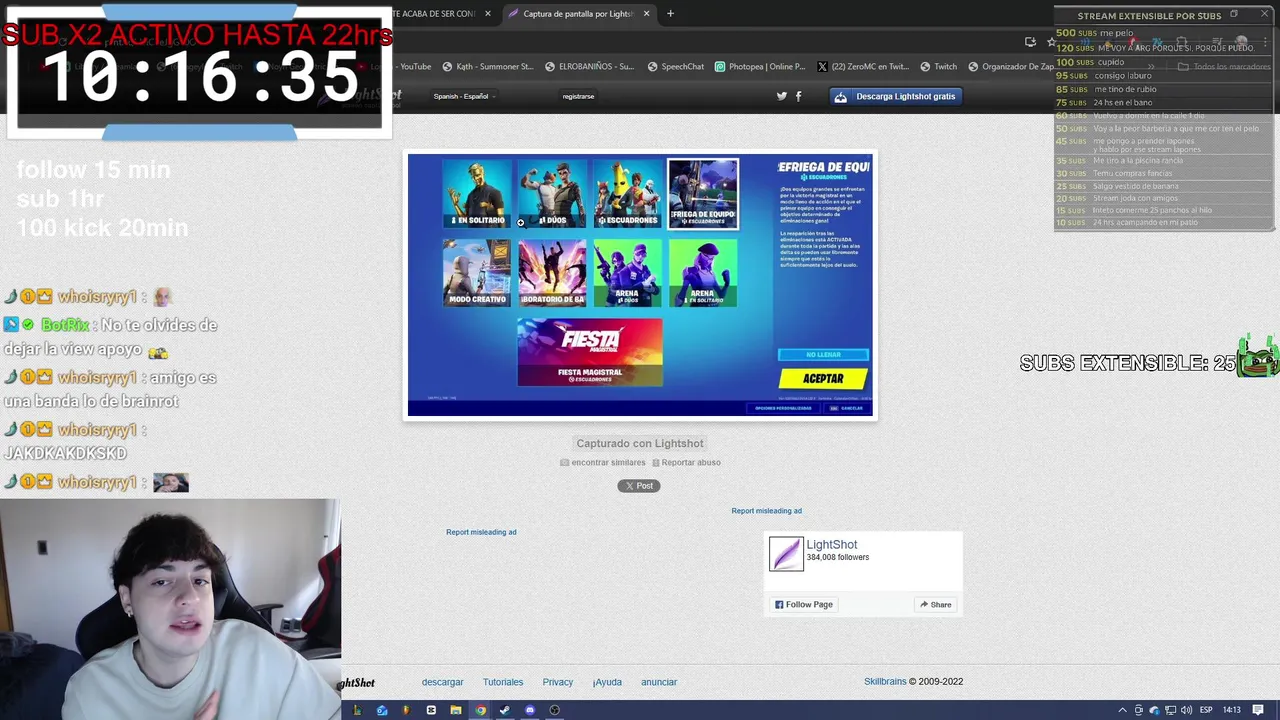The image size is (1280, 720).
Task: Click the Facebook Follow Page button
Action: [x=804, y=604]
